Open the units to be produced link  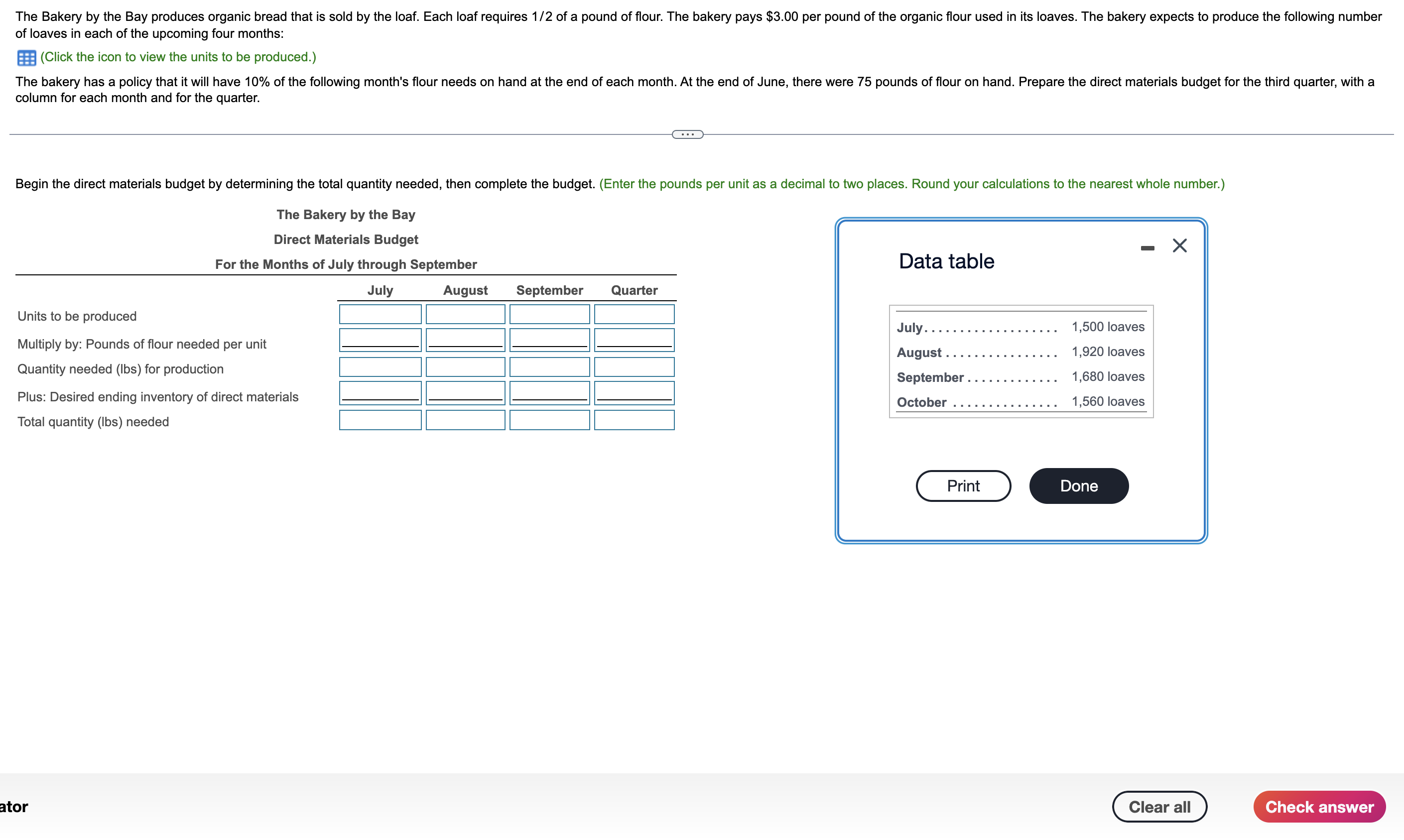(178, 57)
